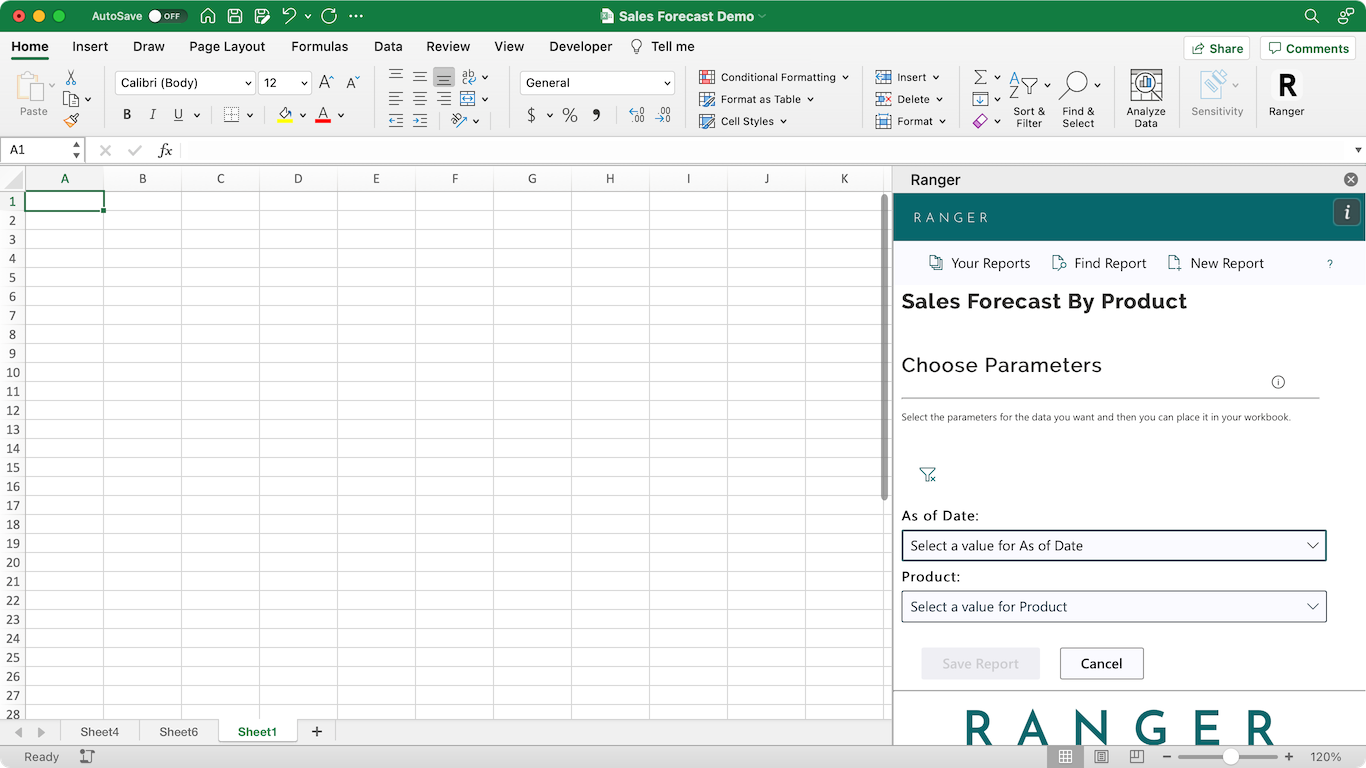Screen dimensions: 1366x768
Task: Decrease decimal places
Action: coord(663,115)
